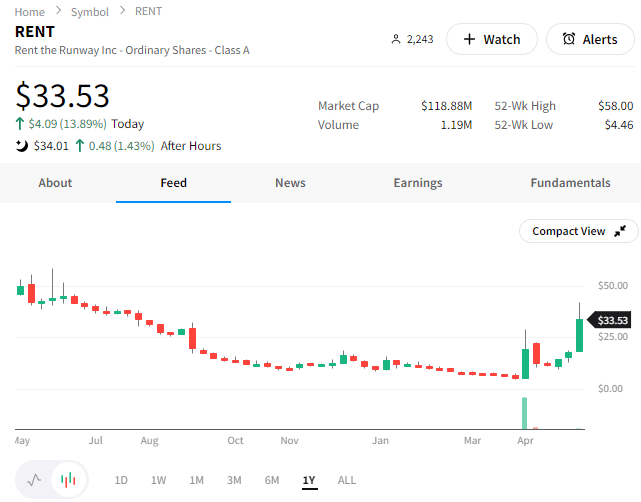Viewport: 641px width, 502px height.
Task: Switch to the News tab
Action: click(290, 183)
